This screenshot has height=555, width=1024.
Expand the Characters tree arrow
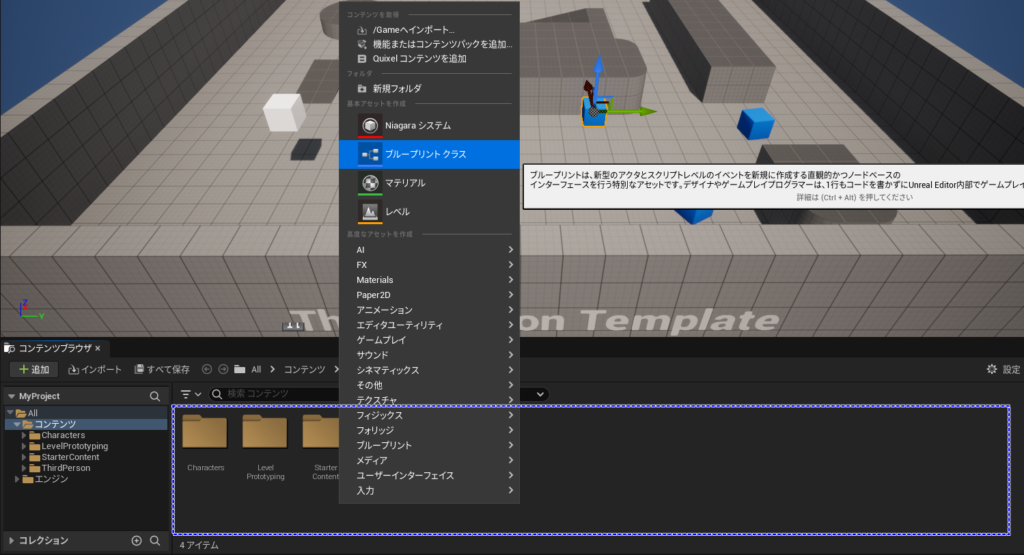(x=24, y=435)
